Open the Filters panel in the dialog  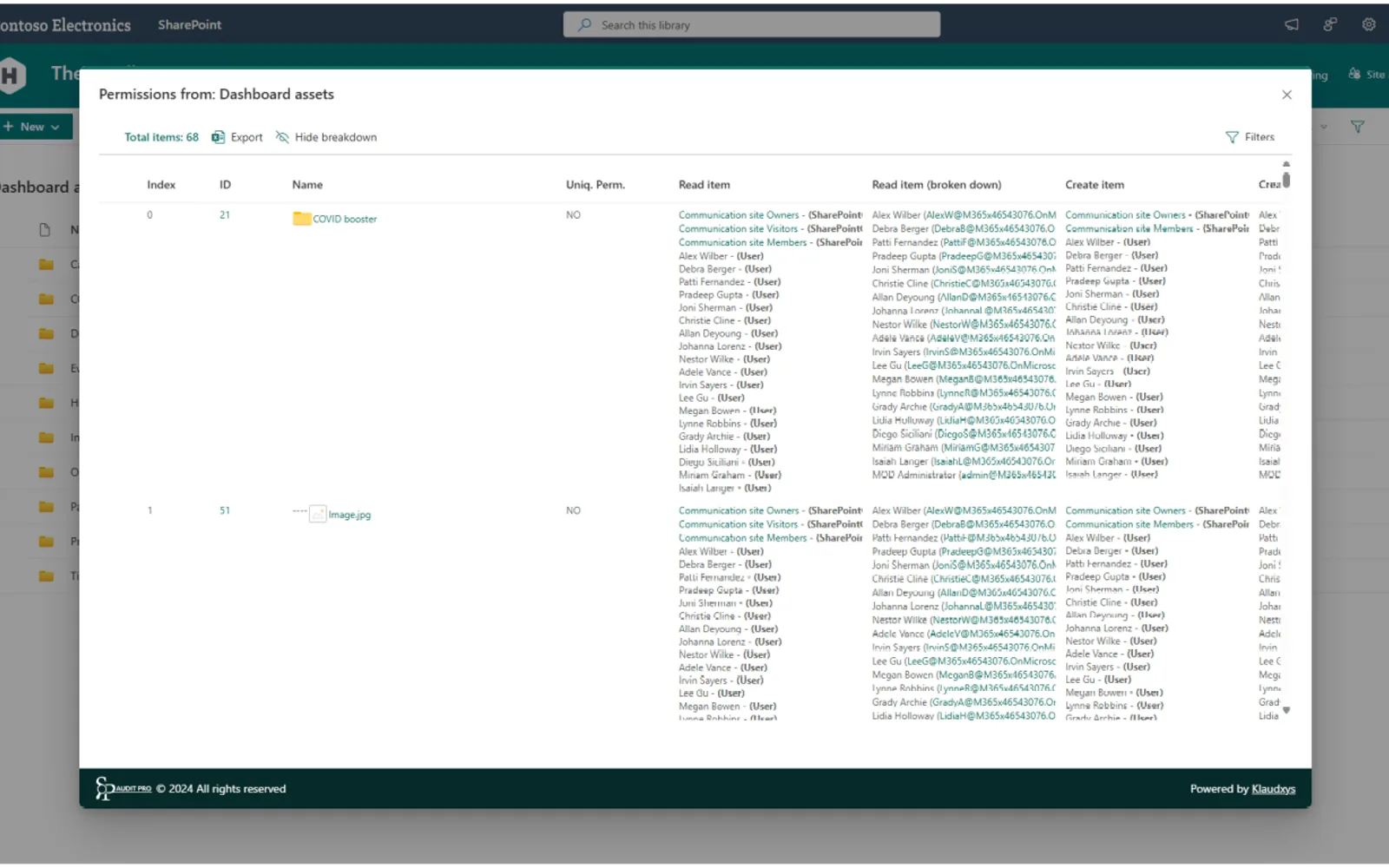1250,137
